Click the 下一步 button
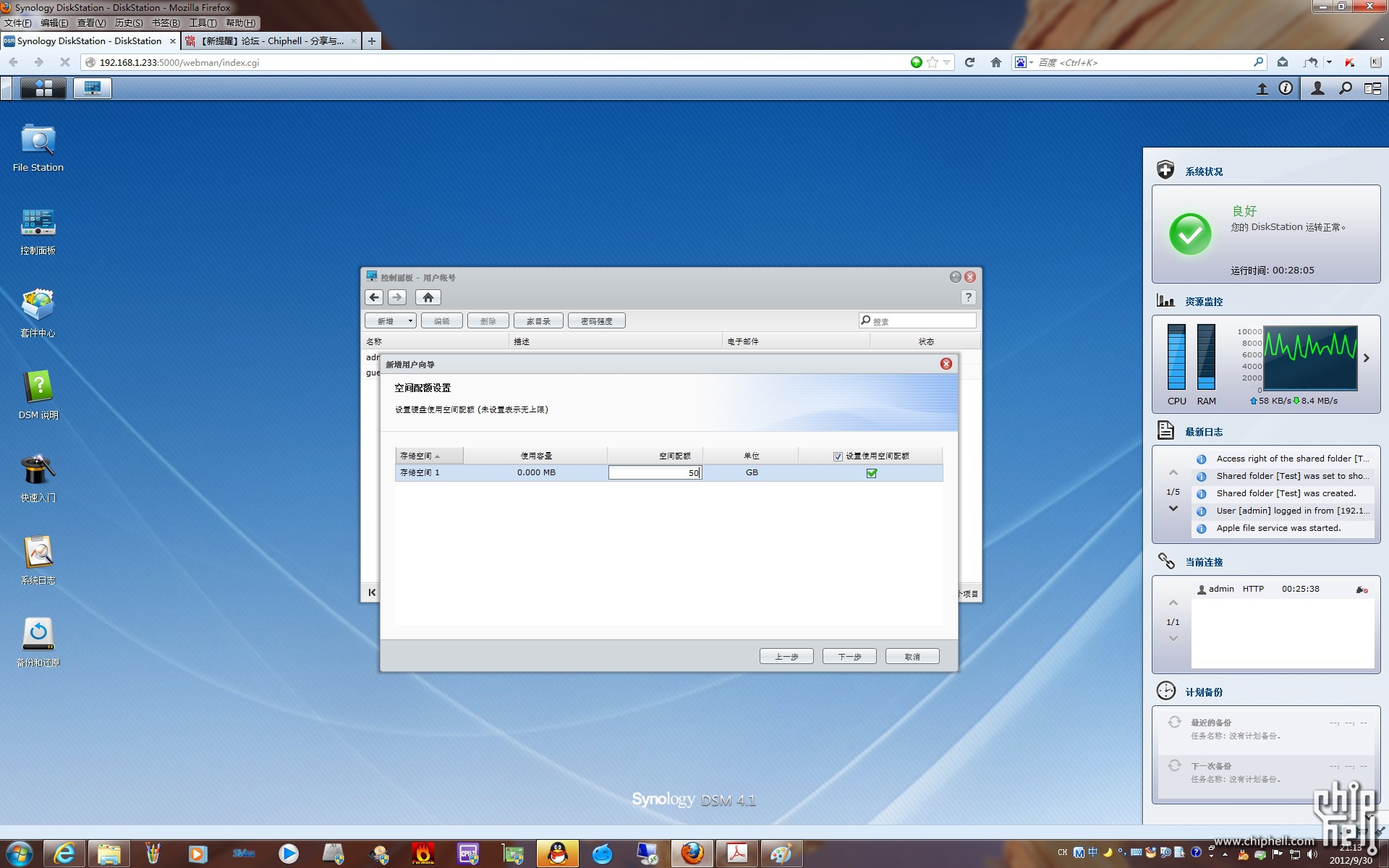1389x868 pixels. [849, 657]
